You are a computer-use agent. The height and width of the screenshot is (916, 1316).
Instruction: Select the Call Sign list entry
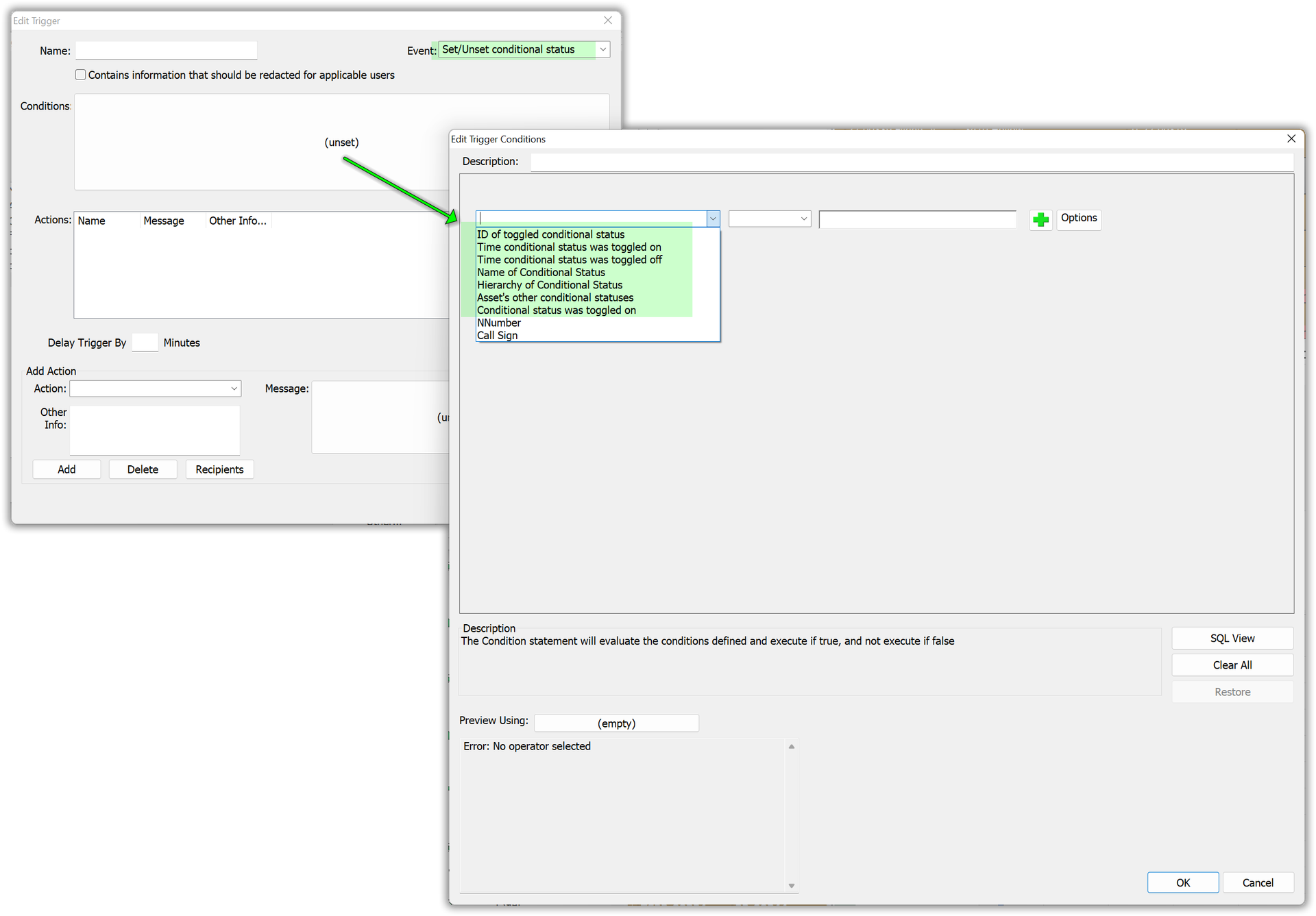click(x=498, y=336)
